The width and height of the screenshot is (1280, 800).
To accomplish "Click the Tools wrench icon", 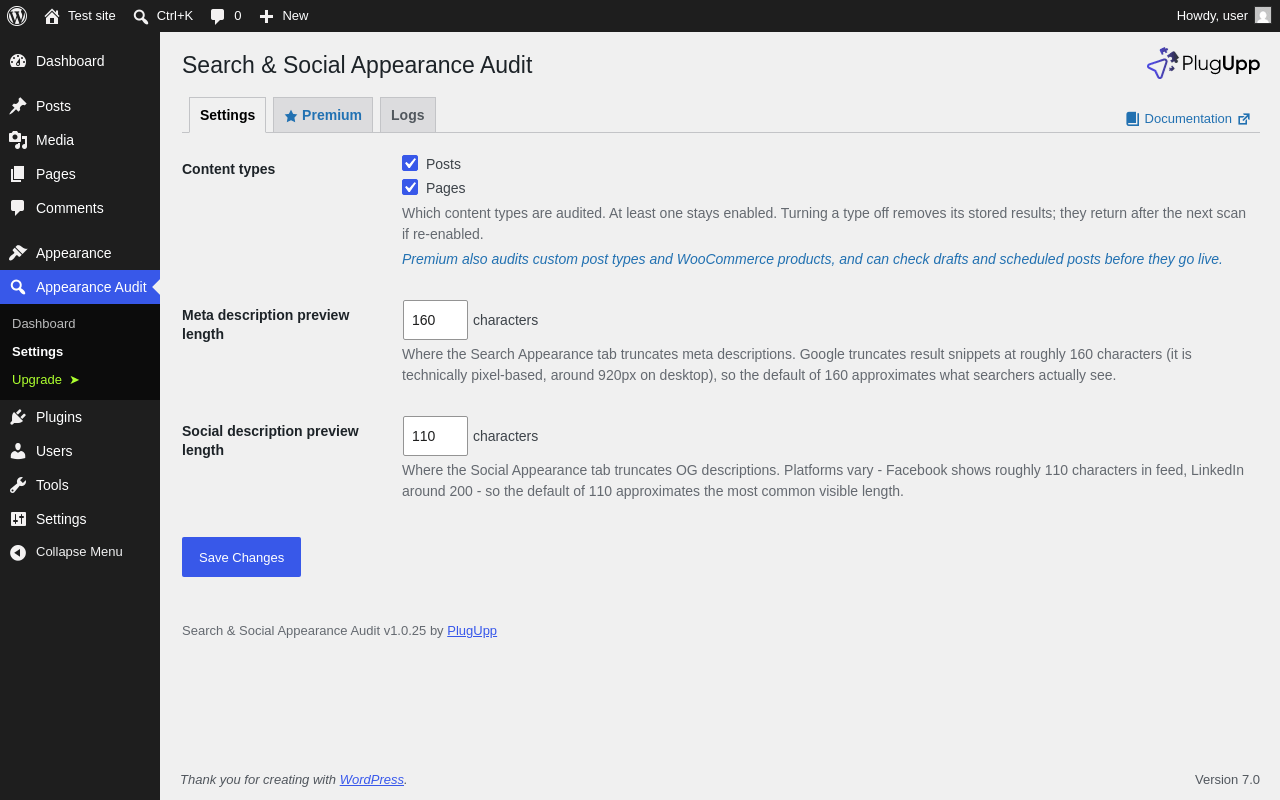I will [18, 485].
